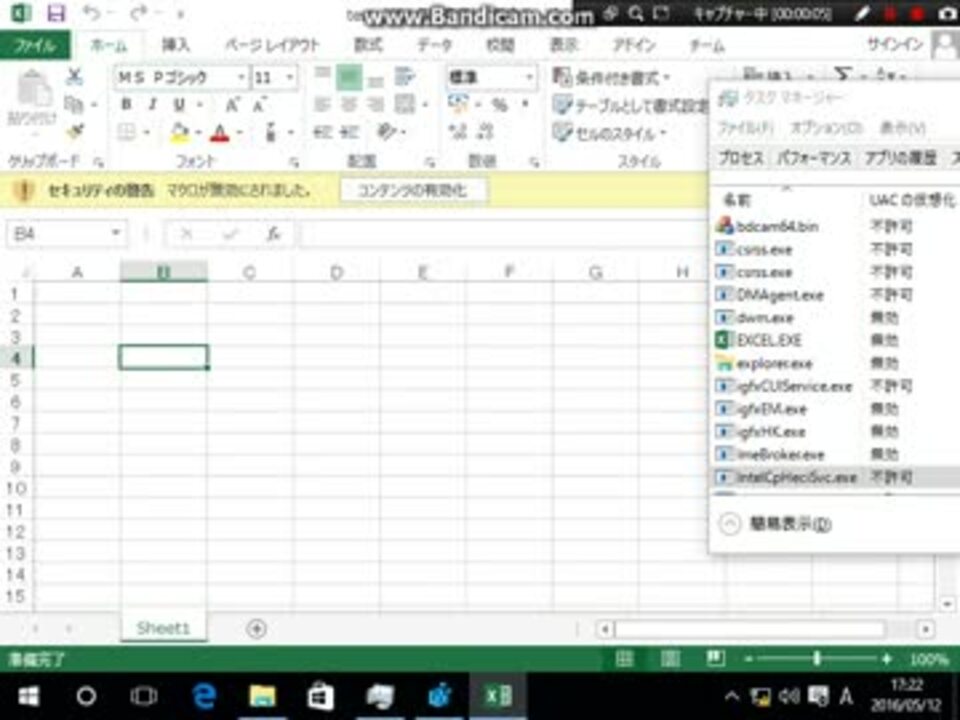Open the Page Layout ribbon tab

tap(272, 45)
